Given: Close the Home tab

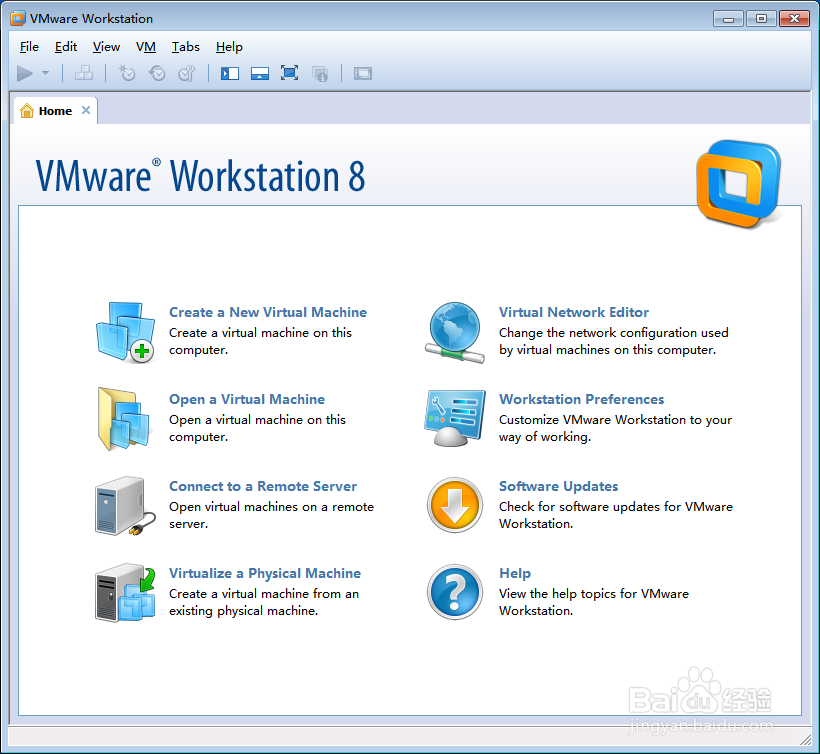Looking at the screenshot, I should [x=86, y=110].
